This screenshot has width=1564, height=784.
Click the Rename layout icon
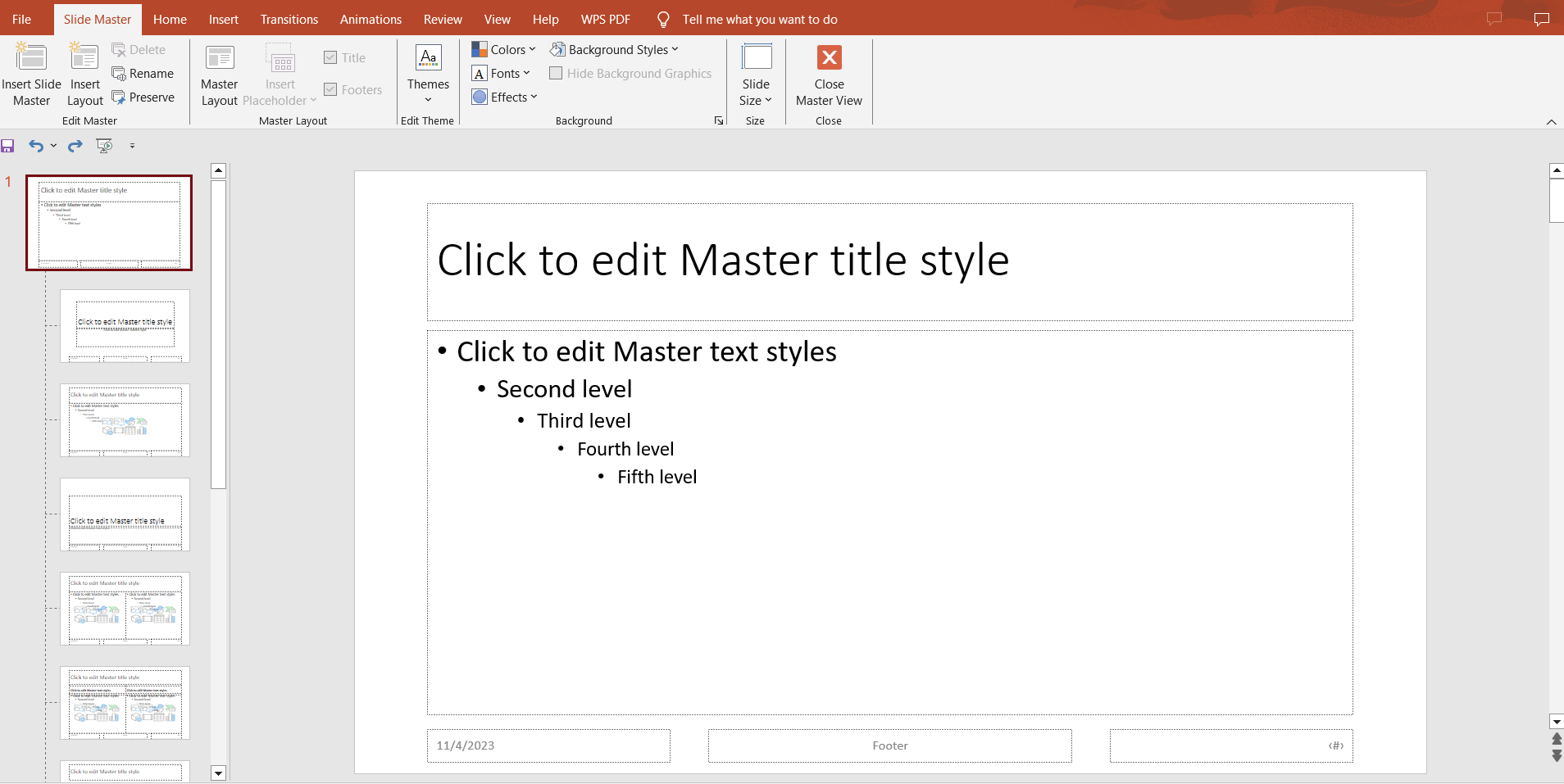(119, 74)
